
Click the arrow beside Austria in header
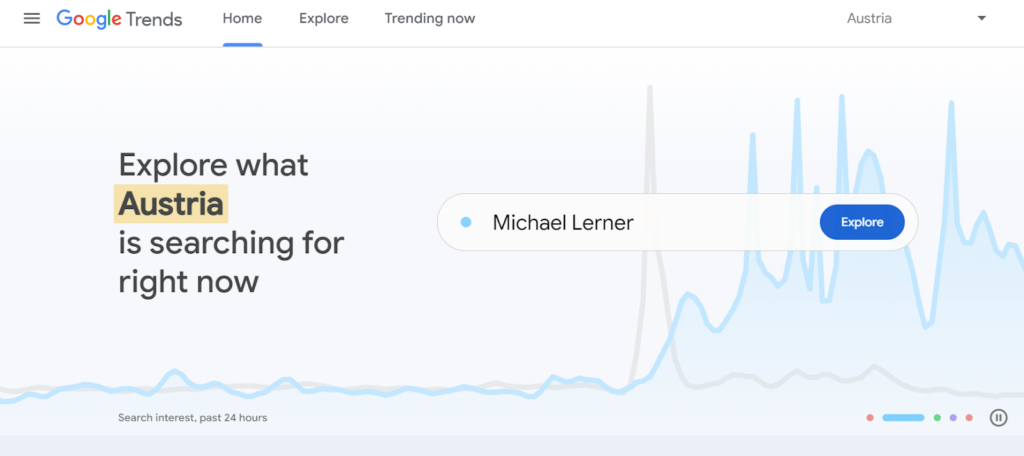(981, 19)
